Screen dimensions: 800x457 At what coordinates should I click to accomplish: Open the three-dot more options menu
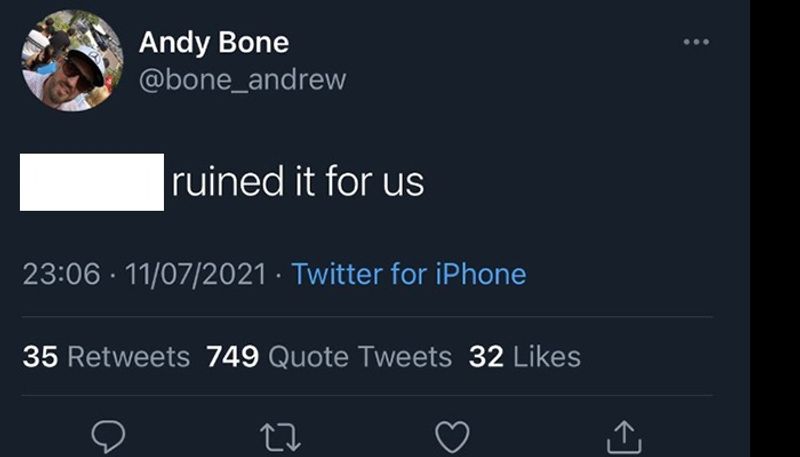pos(695,42)
